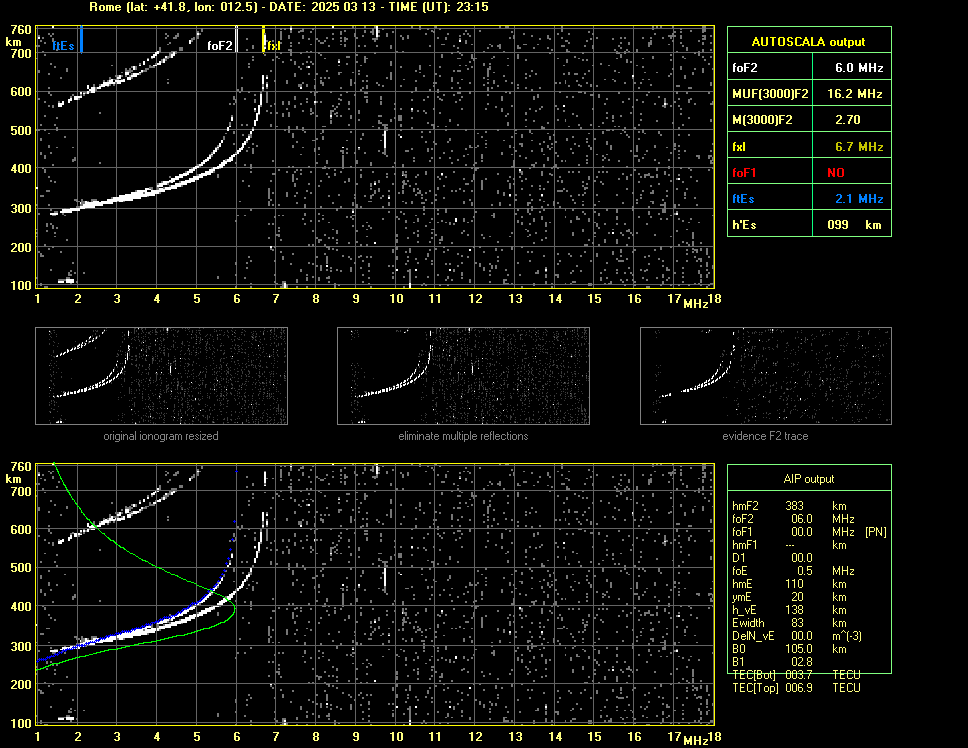The image size is (968, 748).
Task: Select the M(3000)F2 2.70 value
Action: pos(848,120)
